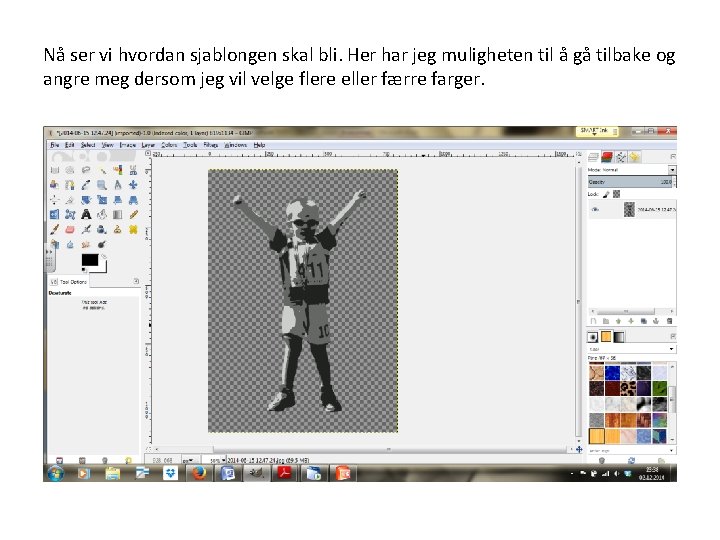Viewport: 720px width, 540px height.
Task: Open the layers dock configuration menu
Action: pos(673,157)
